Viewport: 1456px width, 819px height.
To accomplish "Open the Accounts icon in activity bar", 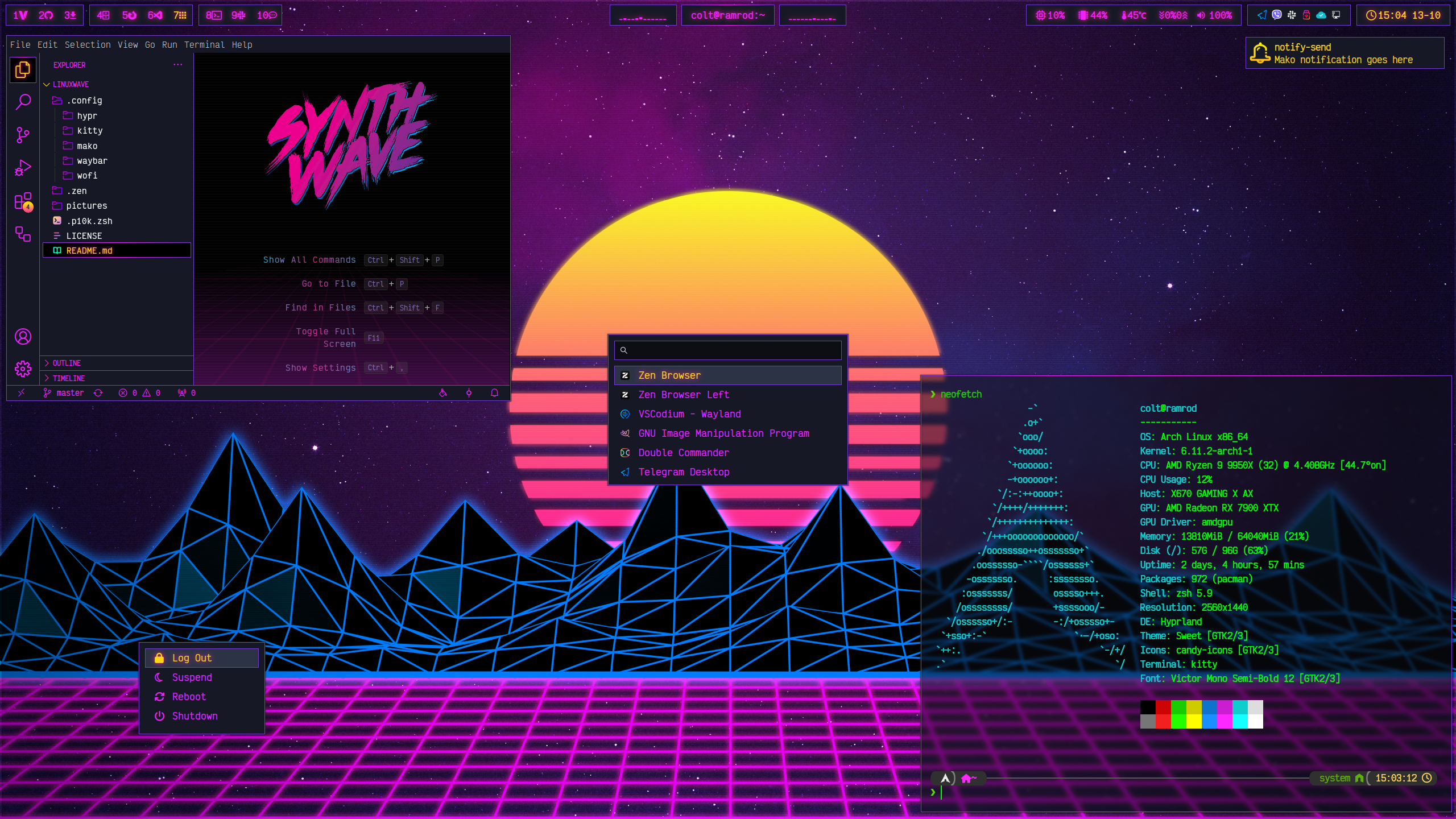I will 23,337.
